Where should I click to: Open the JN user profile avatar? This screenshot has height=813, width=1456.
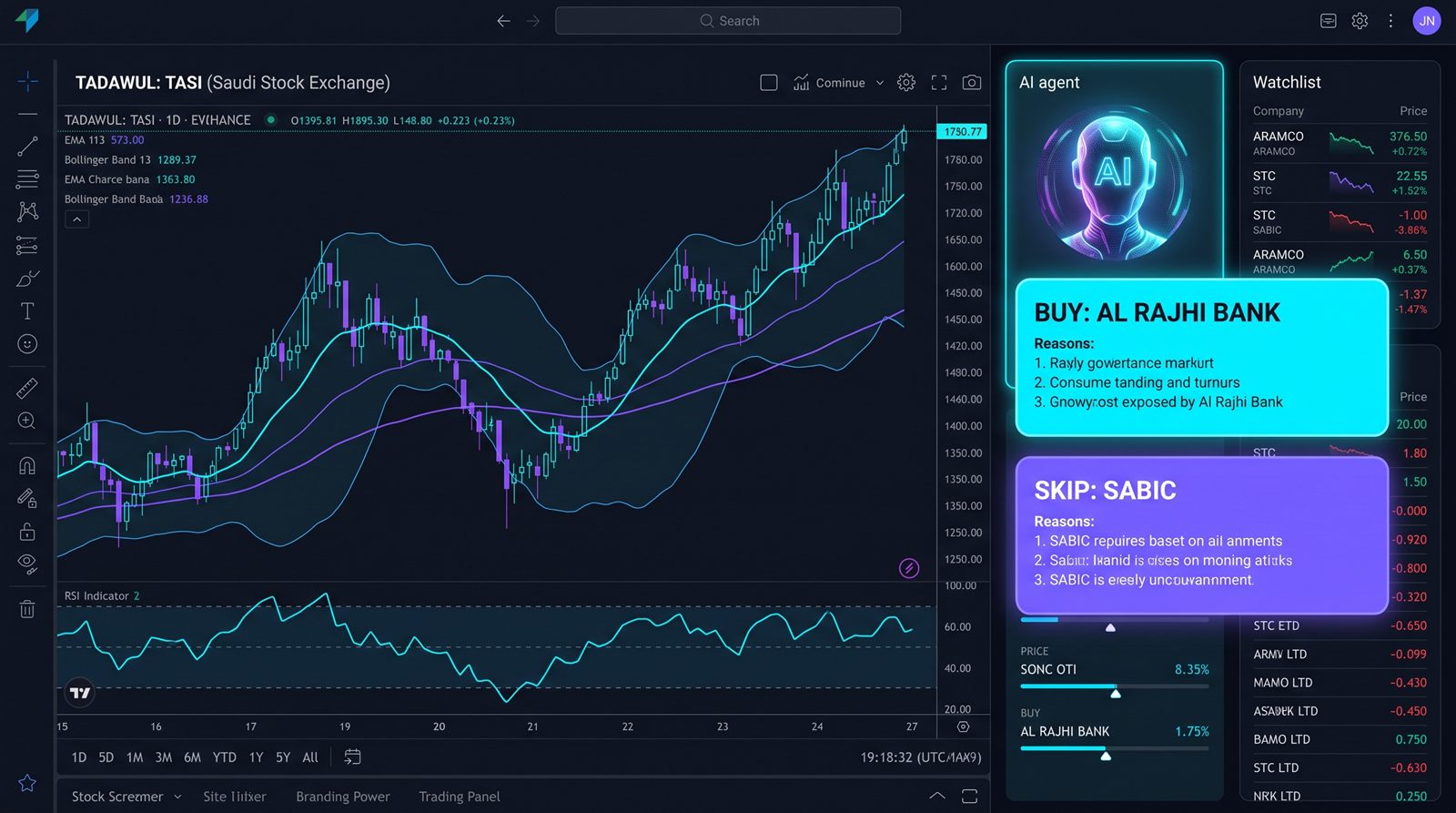pyautogui.click(x=1427, y=21)
